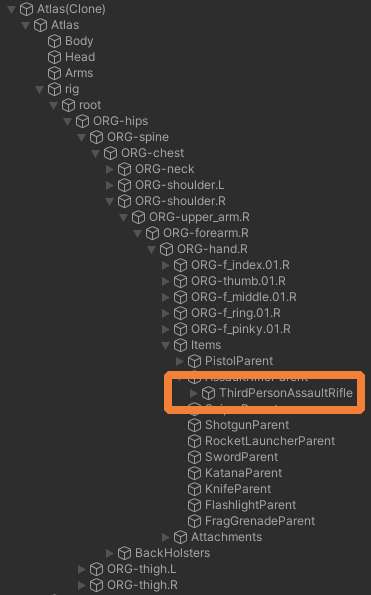Click the ORG-hand.R GameObject icon
The width and height of the screenshot is (371, 595).
166,249
